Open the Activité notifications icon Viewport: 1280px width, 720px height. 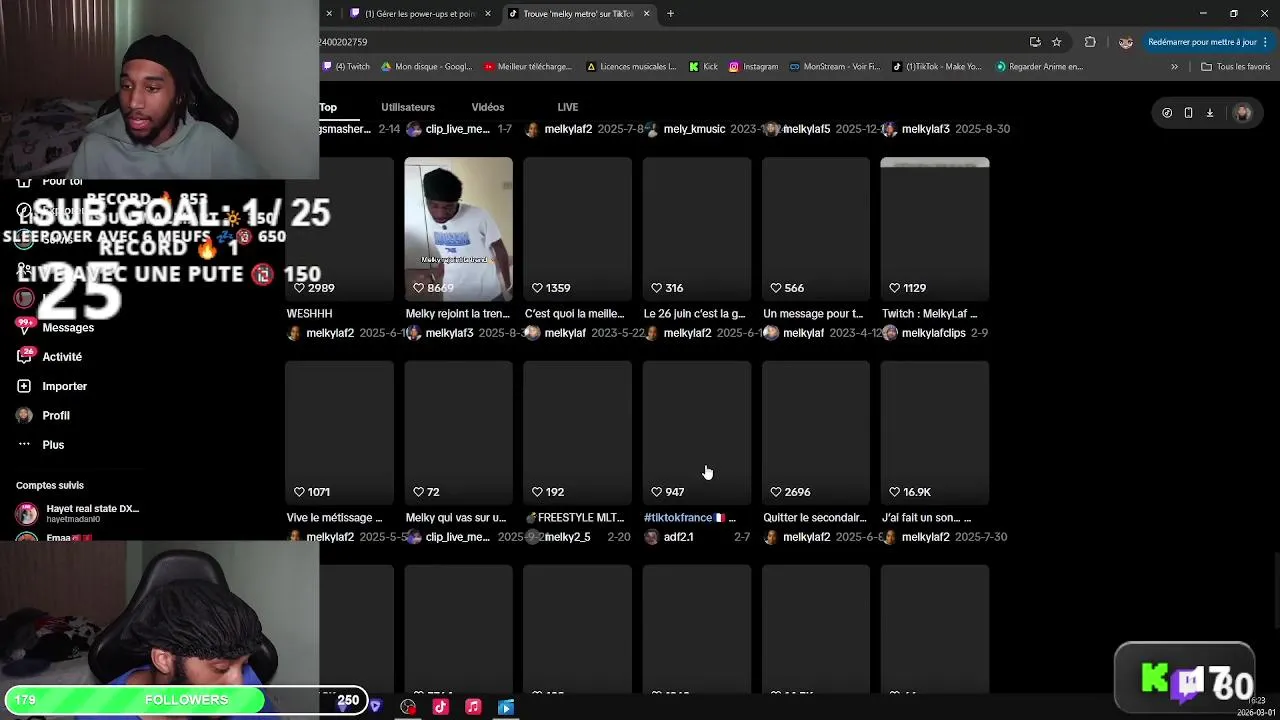coord(24,356)
